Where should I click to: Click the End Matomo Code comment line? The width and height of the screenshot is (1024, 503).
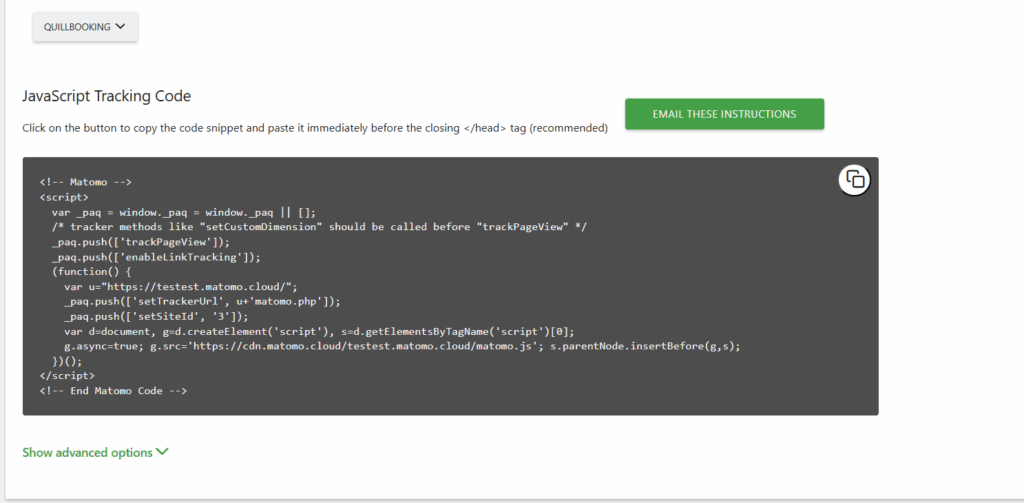(113, 390)
